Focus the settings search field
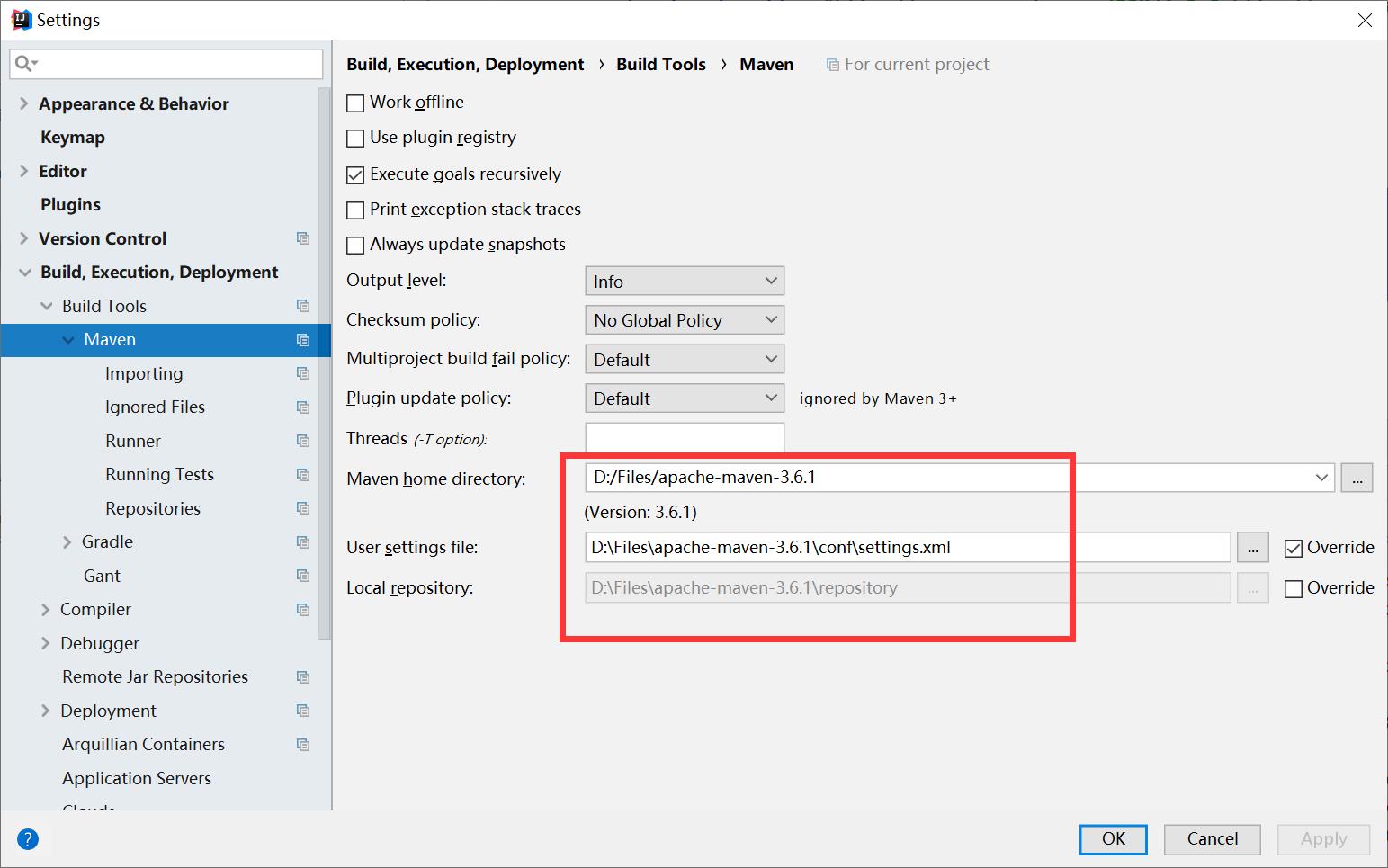 pos(166,64)
